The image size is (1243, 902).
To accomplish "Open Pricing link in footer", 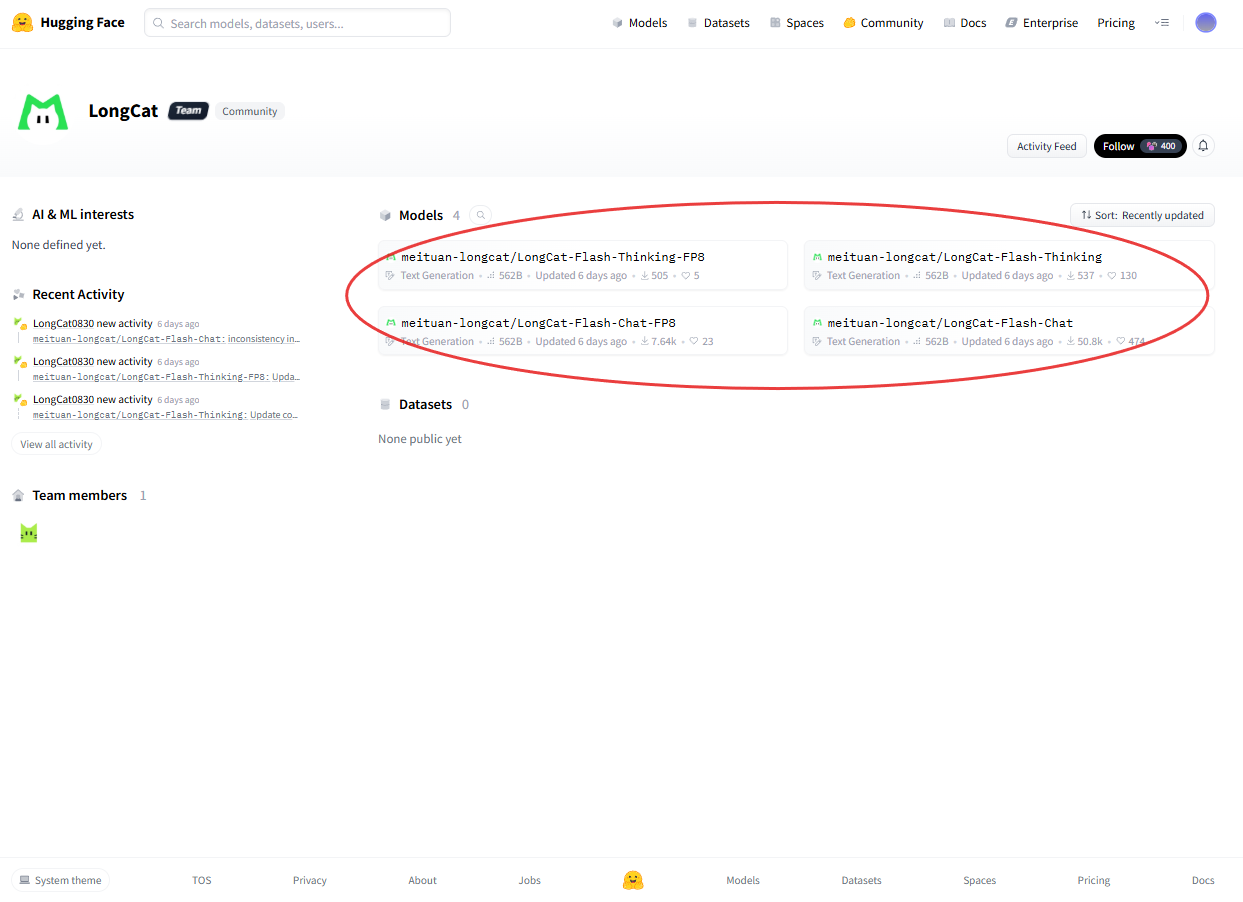I will click(x=1094, y=880).
